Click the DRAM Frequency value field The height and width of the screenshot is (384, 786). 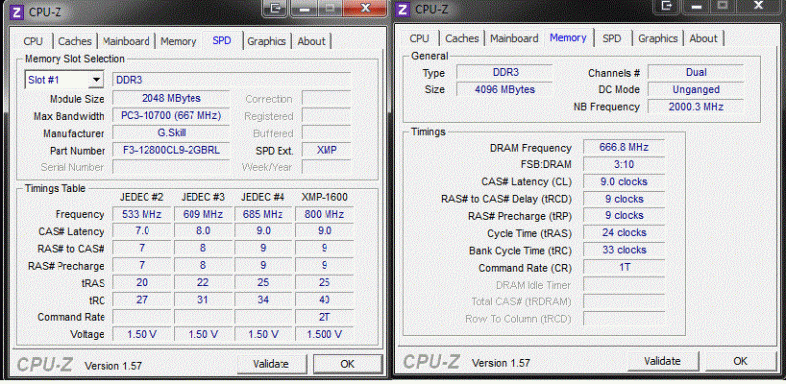[624, 147]
